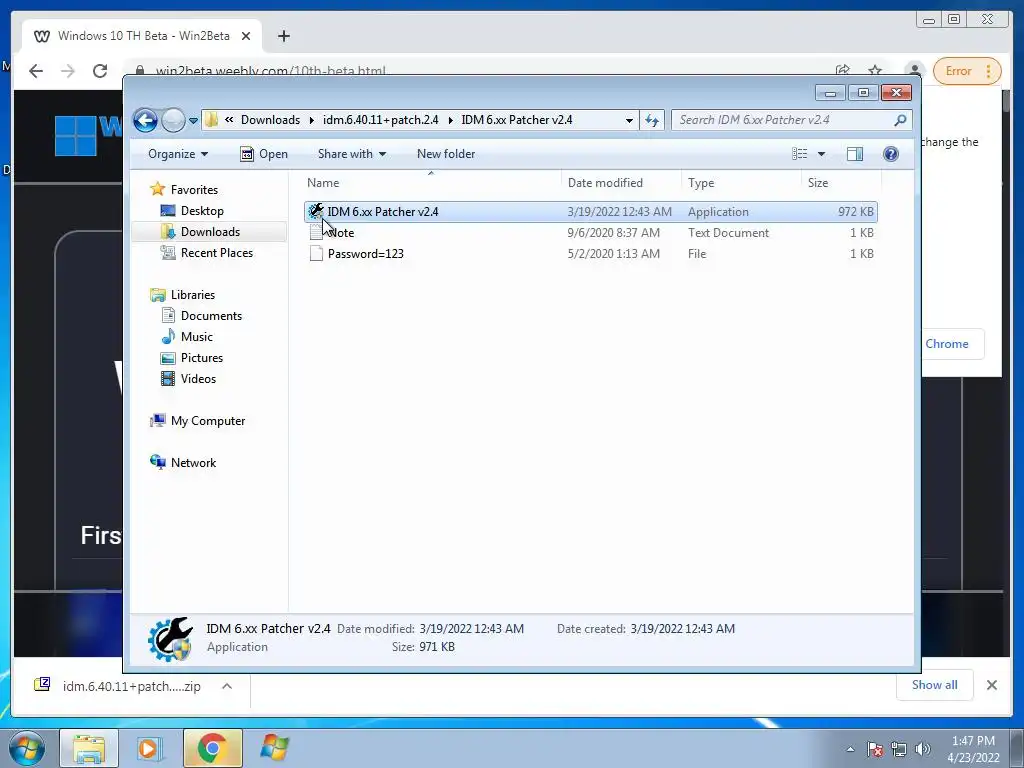Click the Windows Start orb

coord(27,748)
